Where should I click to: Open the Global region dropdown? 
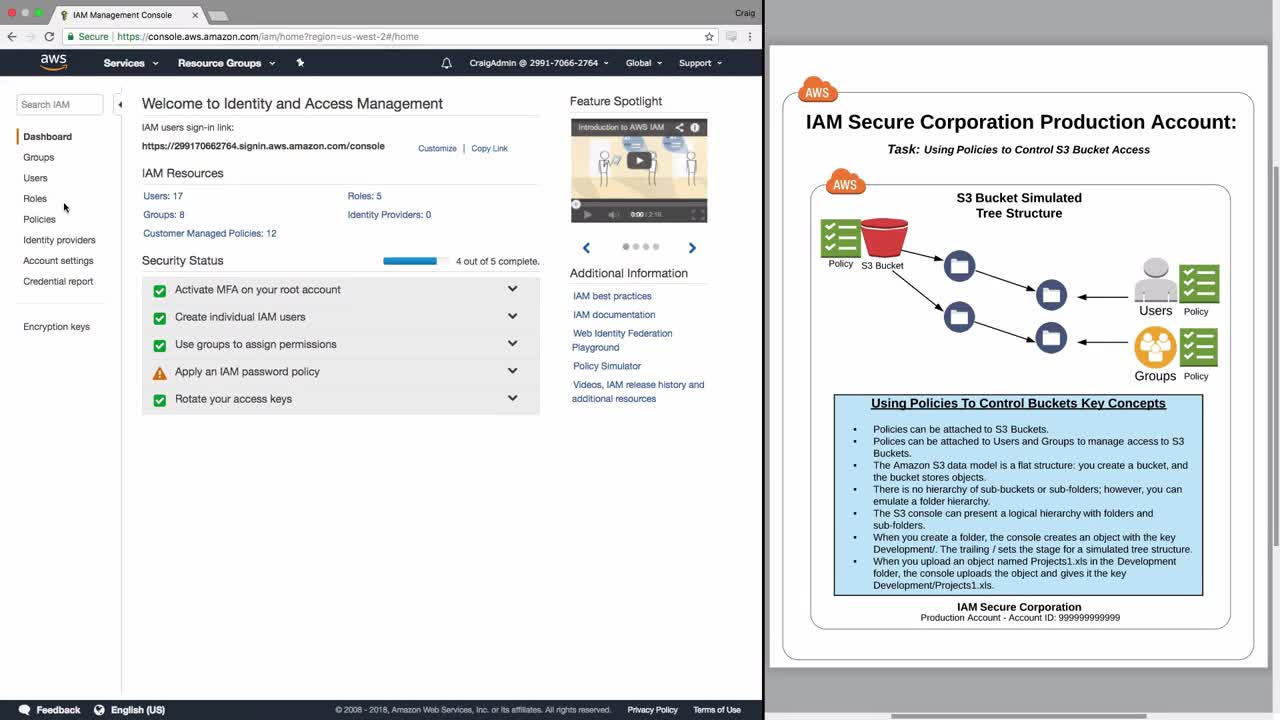pos(645,63)
